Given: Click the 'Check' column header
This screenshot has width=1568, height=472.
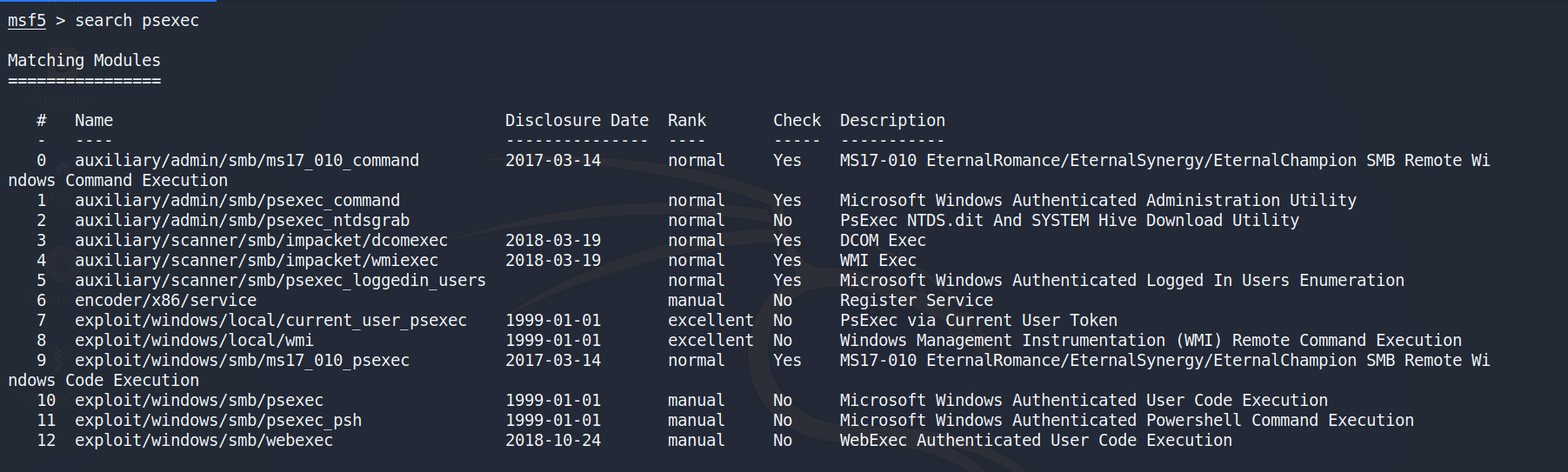Looking at the screenshot, I should point(797,120).
